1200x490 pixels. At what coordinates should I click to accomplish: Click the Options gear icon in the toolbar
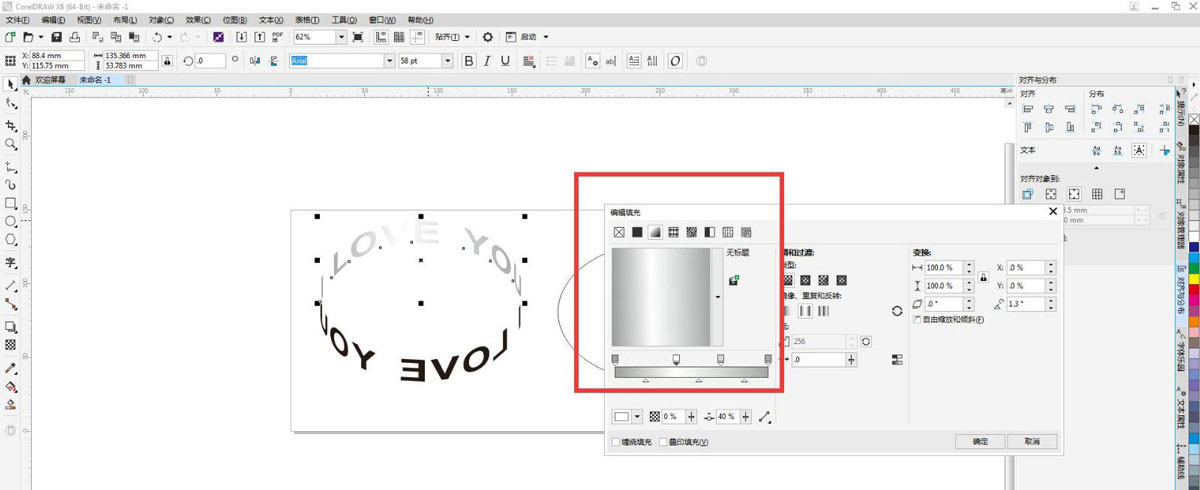(x=488, y=37)
